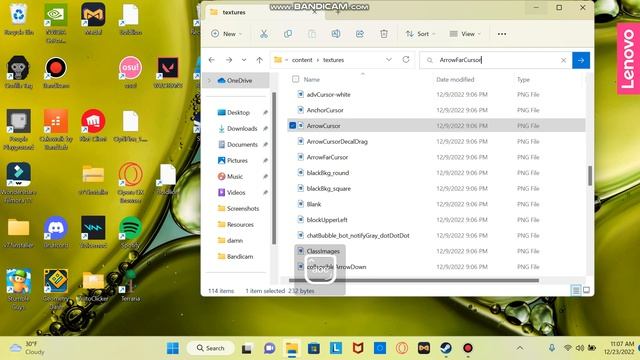The image size is (640, 360).
Task: Open the New dropdown menu
Action: tap(227, 34)
